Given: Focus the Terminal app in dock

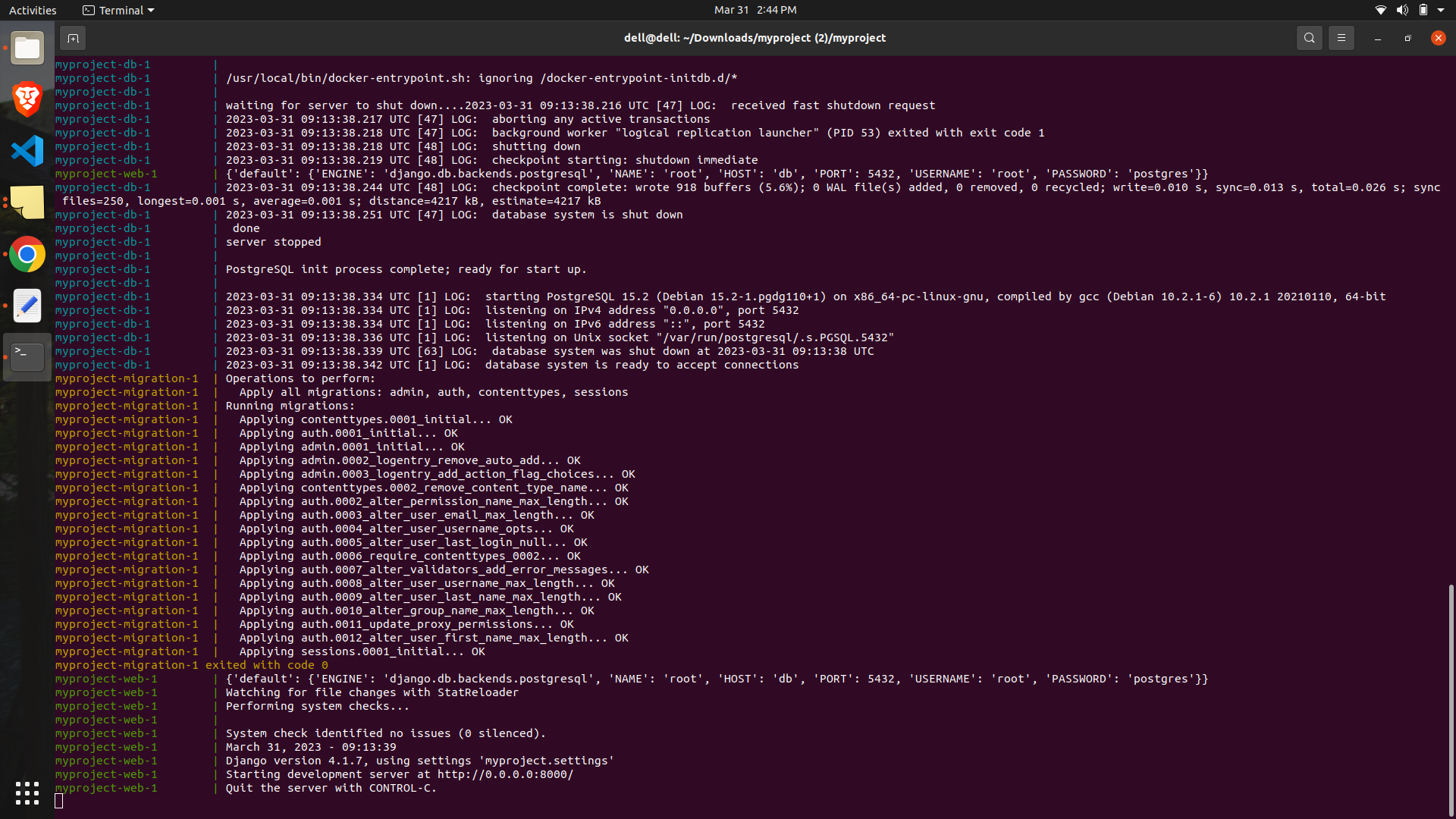Looking at the screenshot, I should (27, 356).
